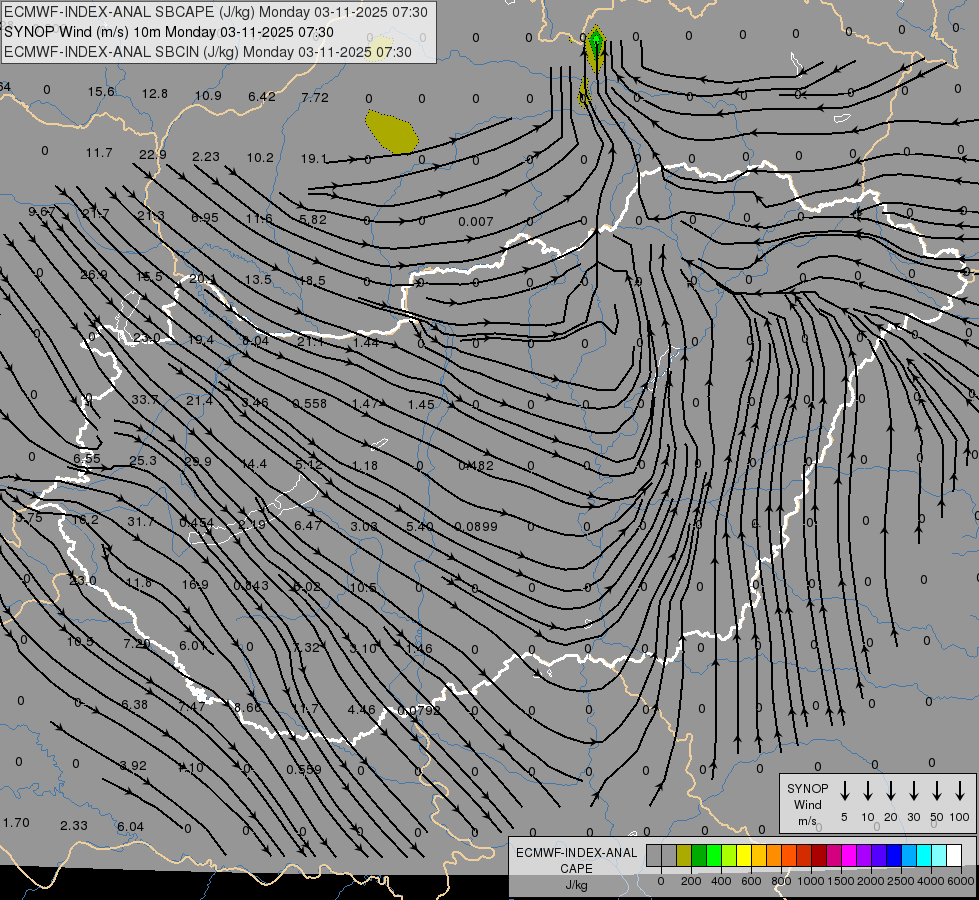
Task: Pick the bright green CAPE legend swatch
Action: pyautogui.click(x=714, y=855)
